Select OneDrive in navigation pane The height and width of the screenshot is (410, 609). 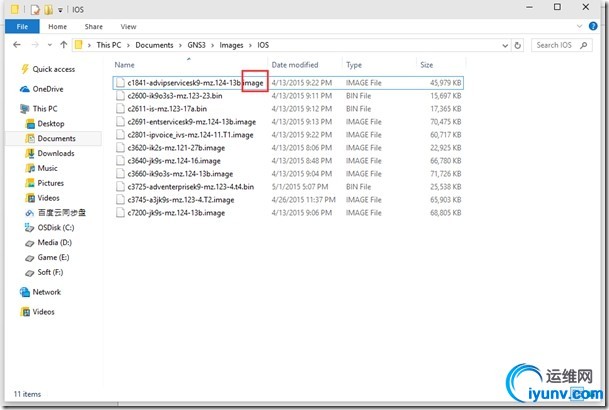(48, 89)
